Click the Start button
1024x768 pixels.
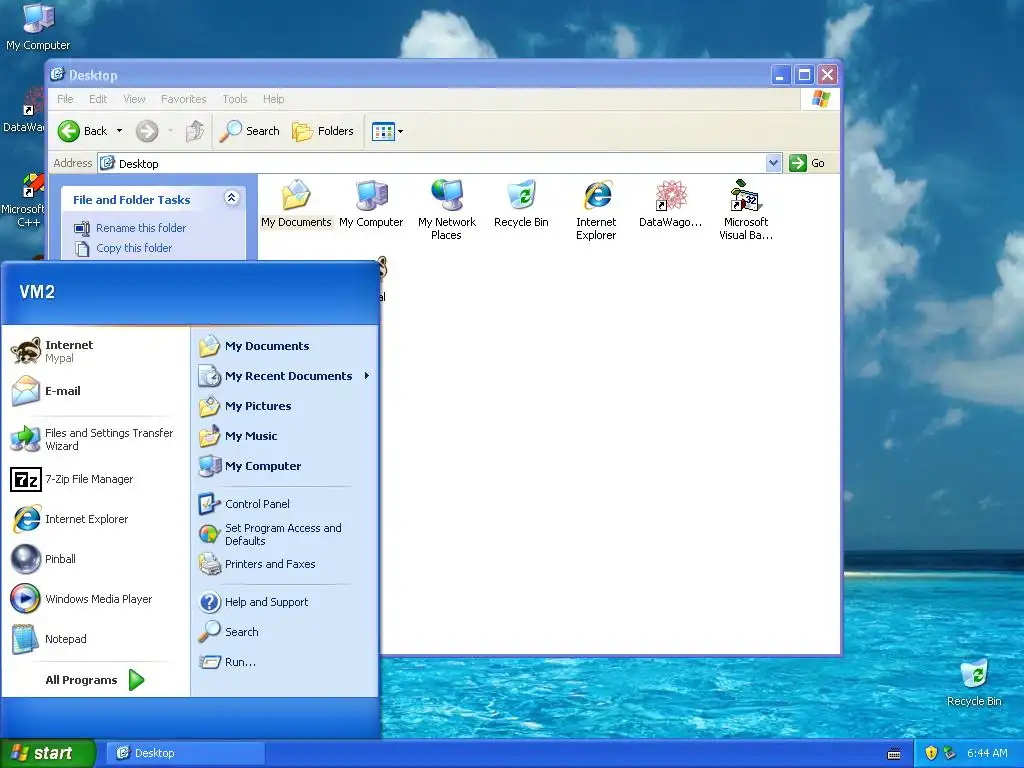[48, 753]
